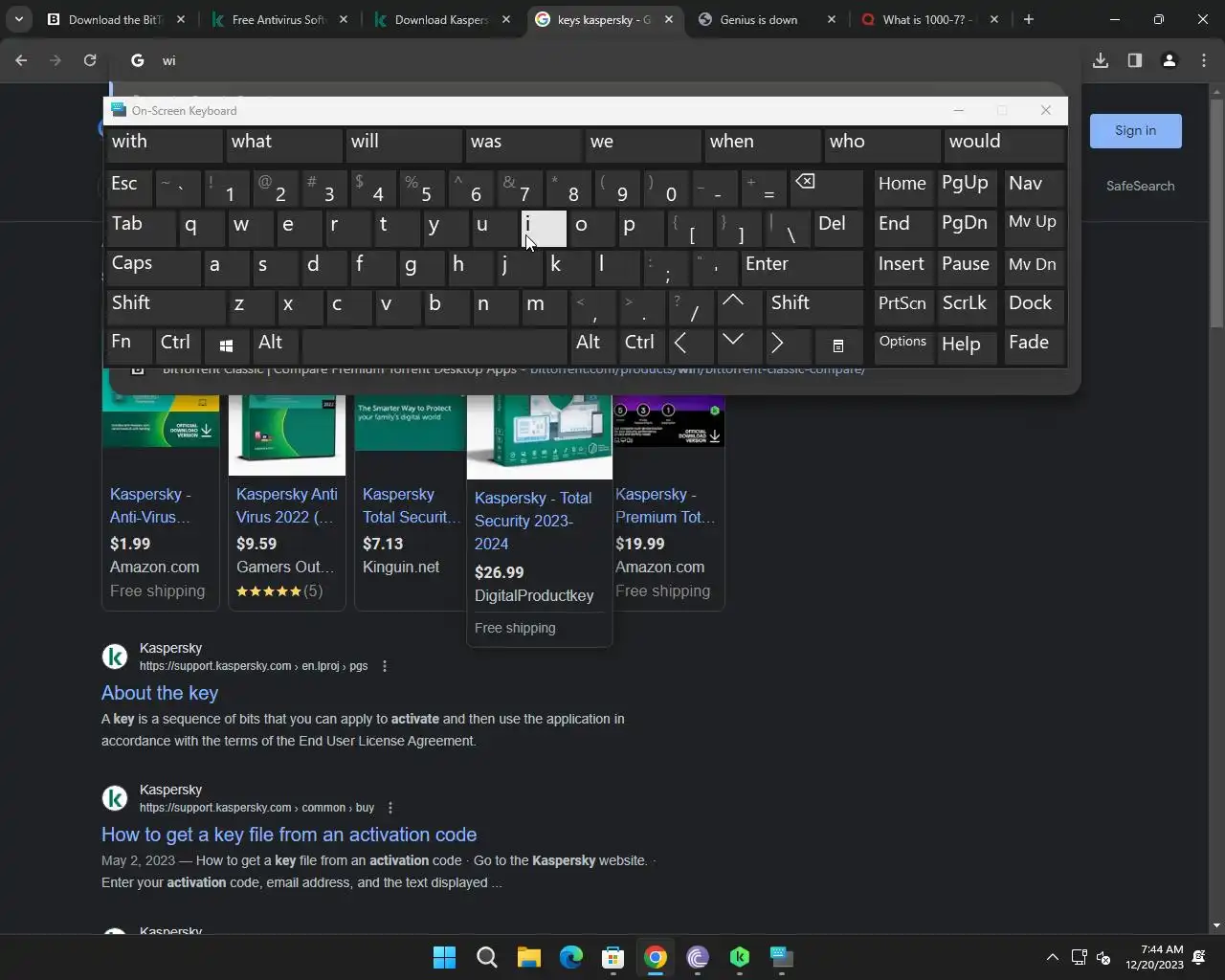Screen dimensions: 1225x980
Task: Tap the Mv Up key on keyboard
Action: pyautogui.click(x=1034, y=227)
